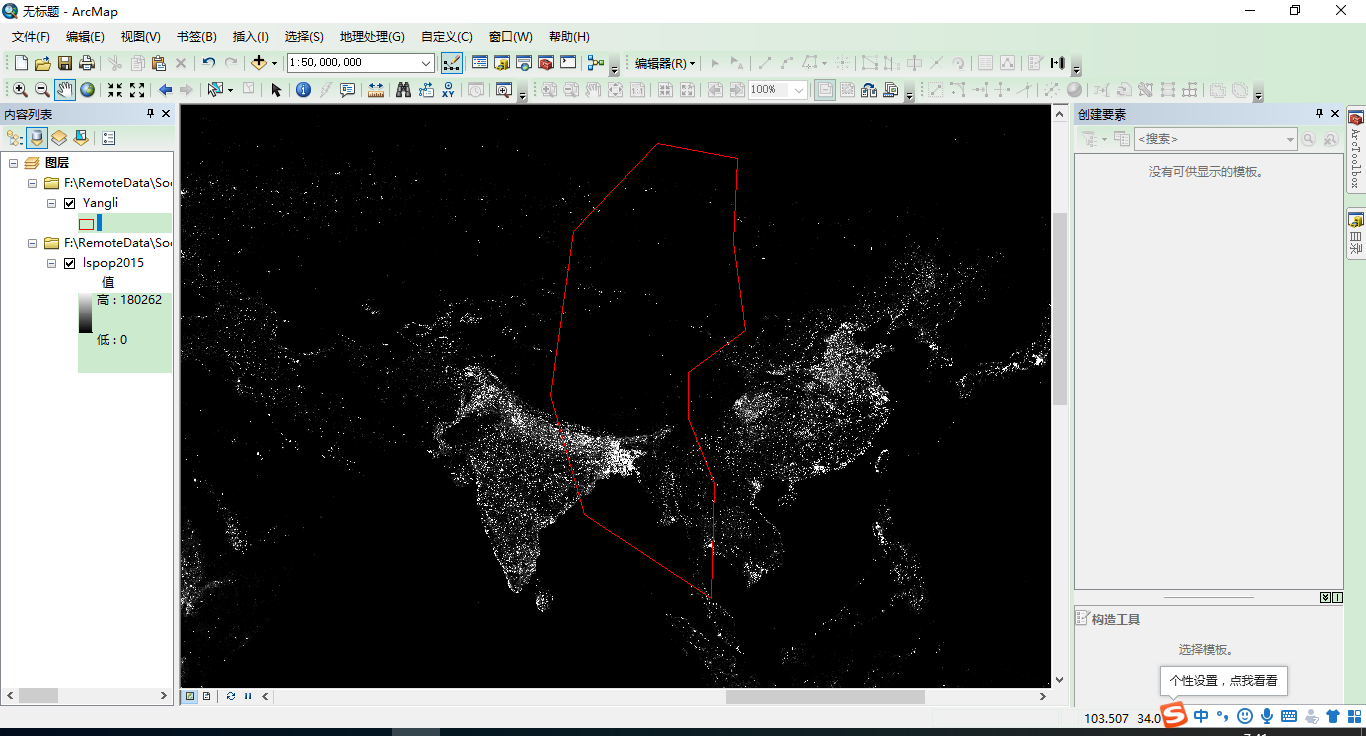Screen dimensions: 1366x736
Task: Click the Full Extent globe icon
Action: [x=88, y=90]
